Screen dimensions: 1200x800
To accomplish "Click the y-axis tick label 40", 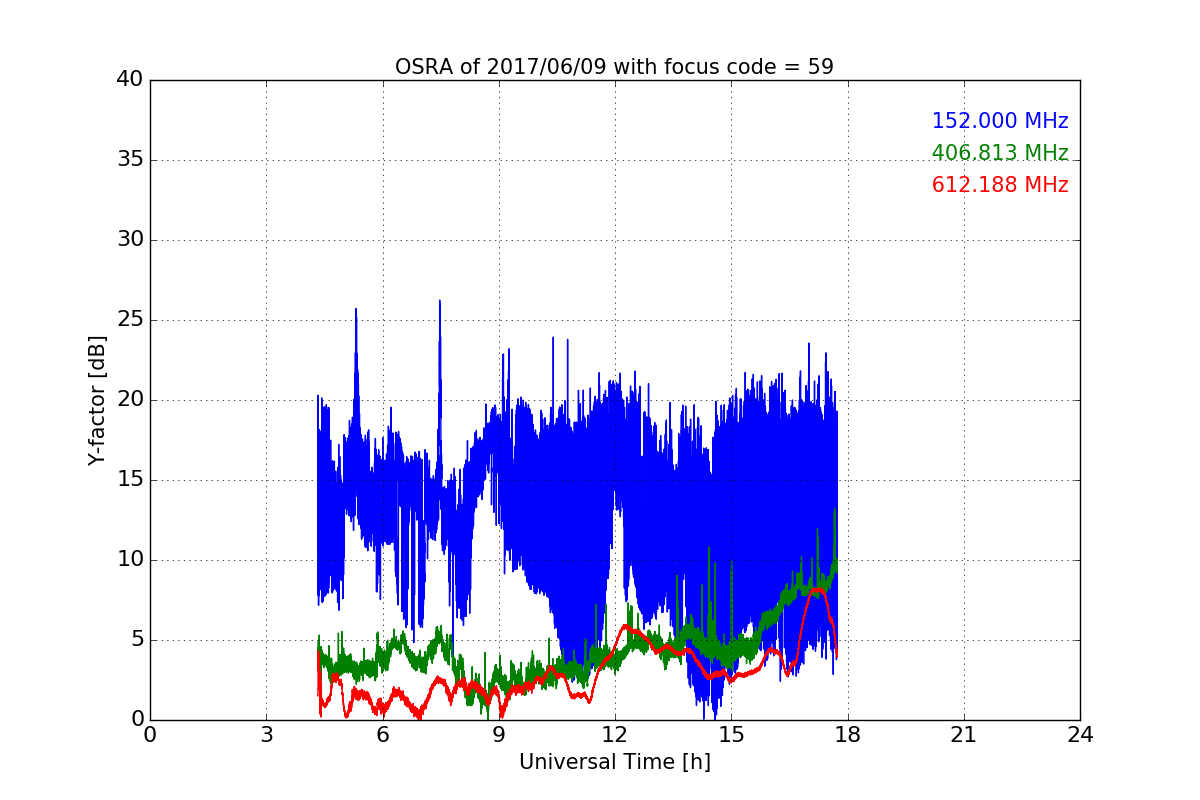I will pos(130,80).
